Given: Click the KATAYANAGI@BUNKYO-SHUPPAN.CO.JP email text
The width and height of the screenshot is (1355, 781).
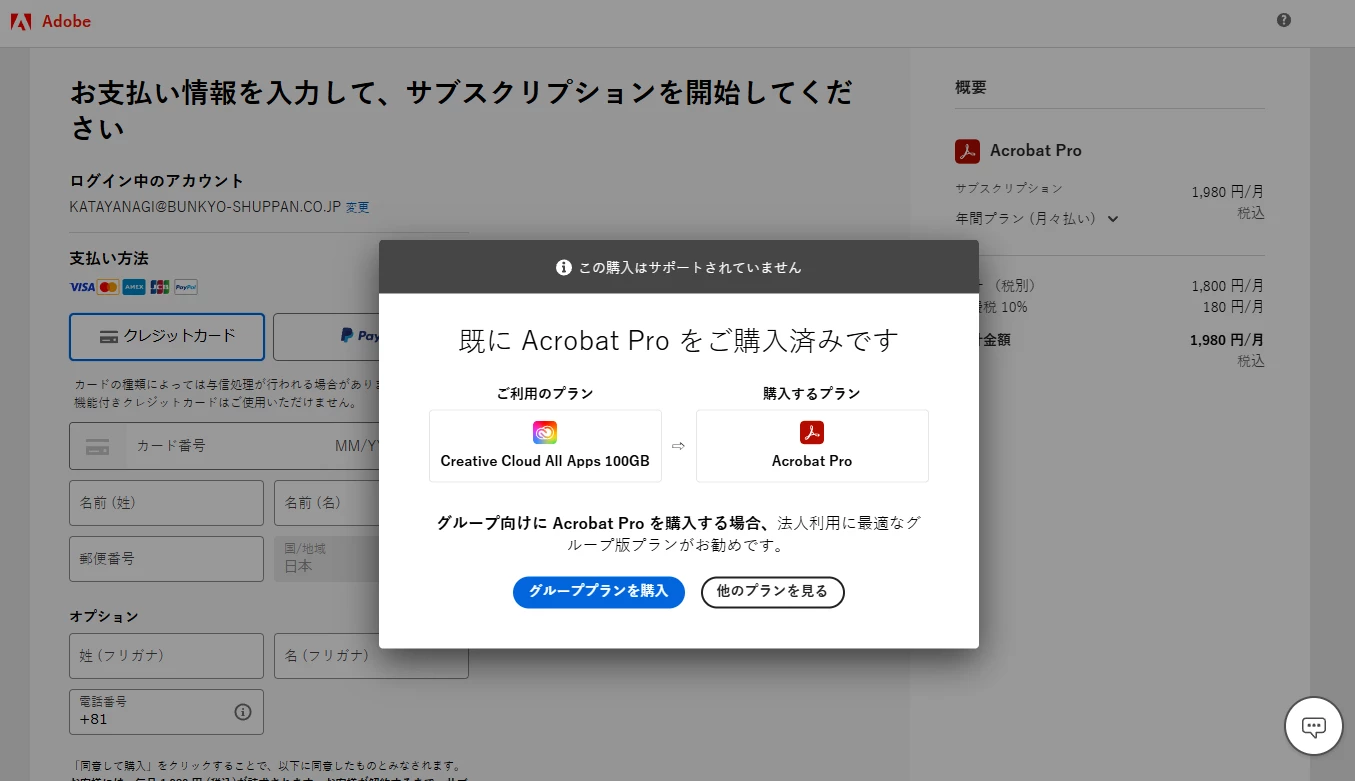Looking at the screenshot, I should click(x=205, y=207).
